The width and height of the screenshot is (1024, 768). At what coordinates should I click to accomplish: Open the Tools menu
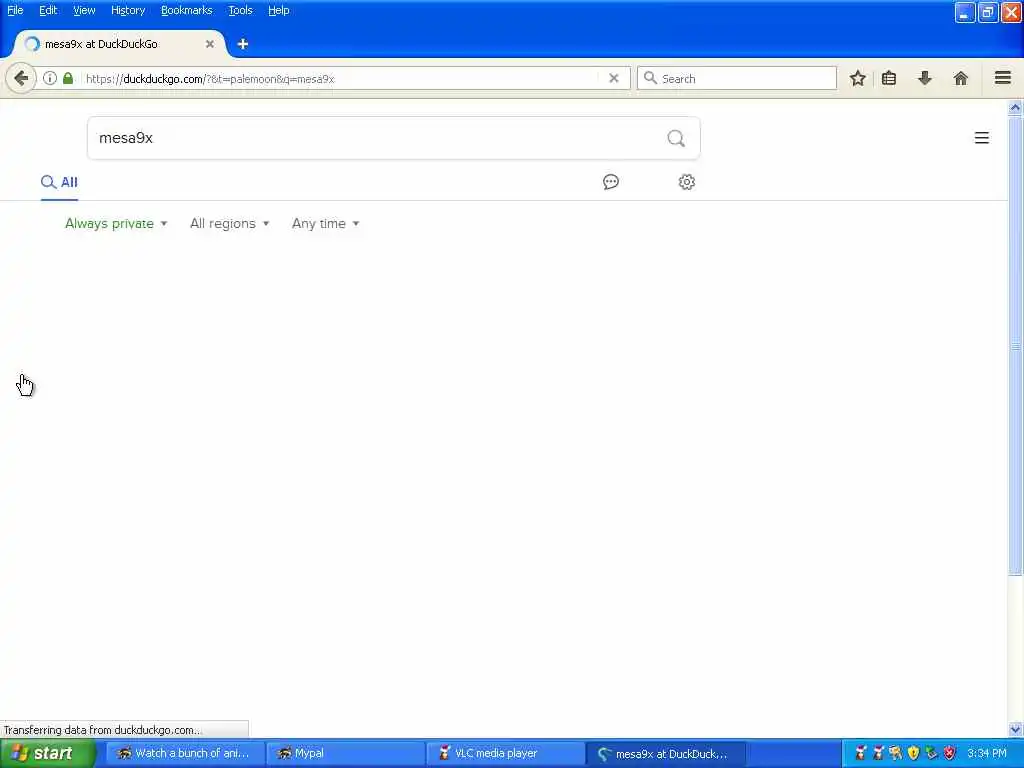[240, 10]
